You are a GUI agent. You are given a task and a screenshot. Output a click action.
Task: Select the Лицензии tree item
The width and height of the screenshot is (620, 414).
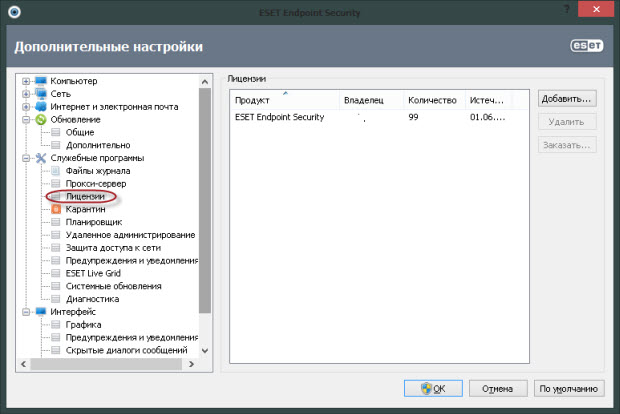pyautogui.click(x=85, y=197)
